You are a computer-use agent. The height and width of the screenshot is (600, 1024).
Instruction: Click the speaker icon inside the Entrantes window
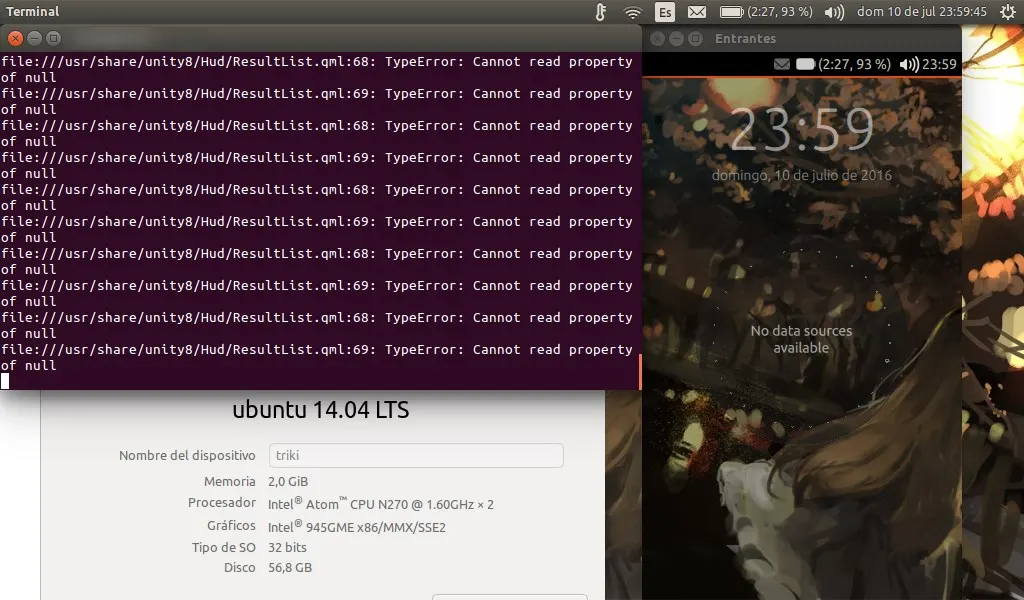coord(908,63)
